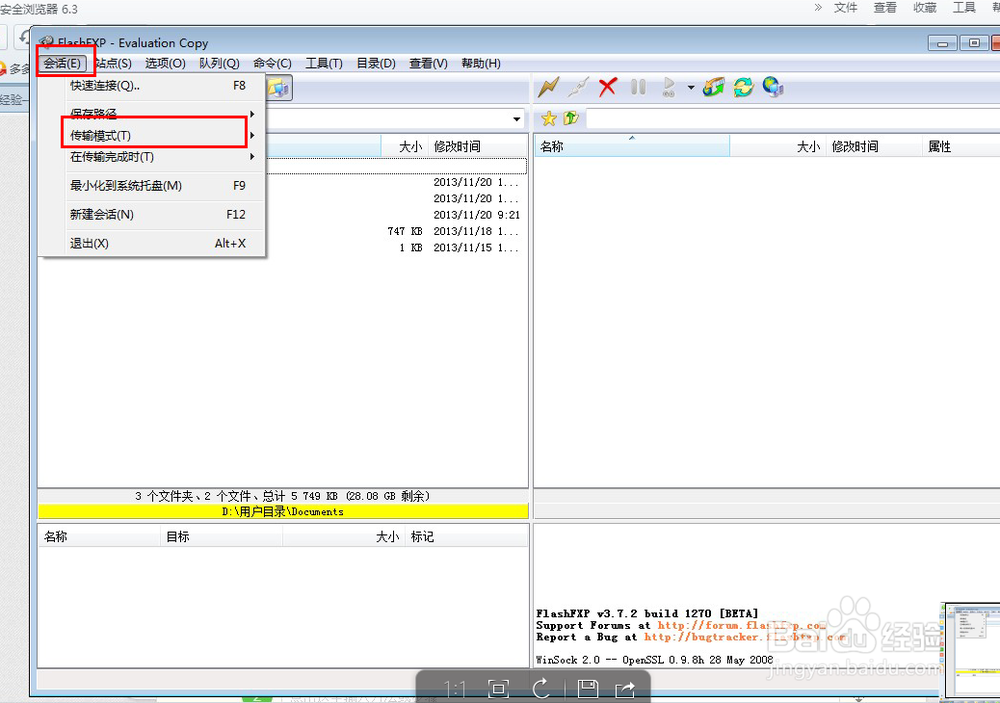
Task: Click the browser » overflow chevron
Action: 818,8
